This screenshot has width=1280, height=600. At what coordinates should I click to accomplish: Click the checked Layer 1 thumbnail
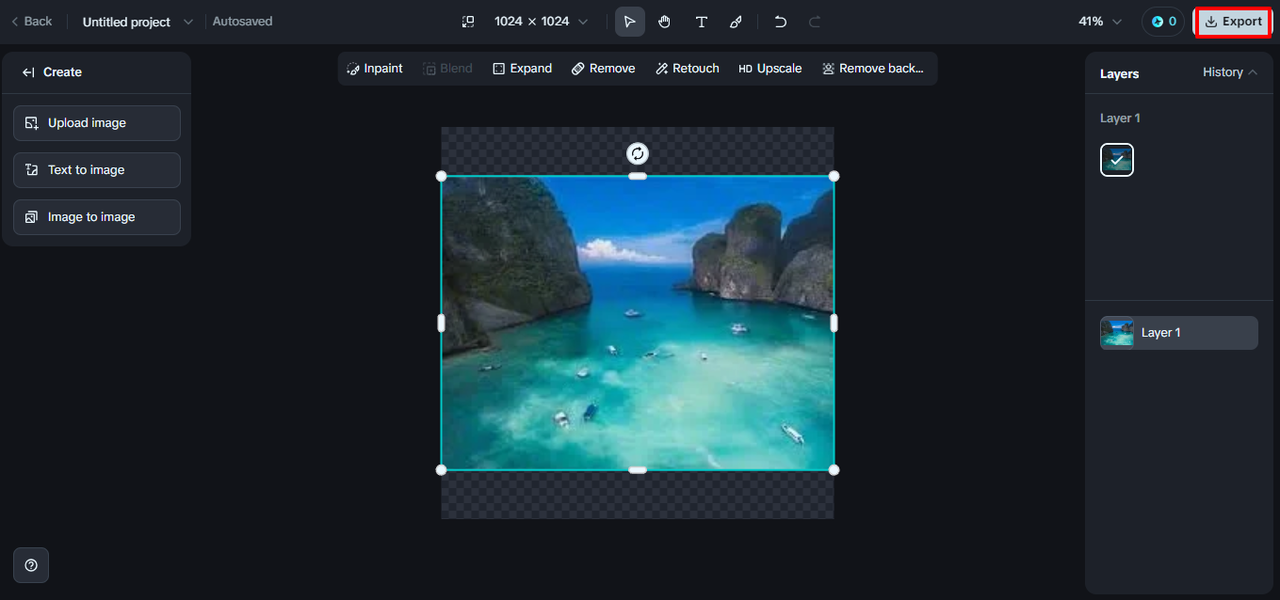coord(1117,159)
